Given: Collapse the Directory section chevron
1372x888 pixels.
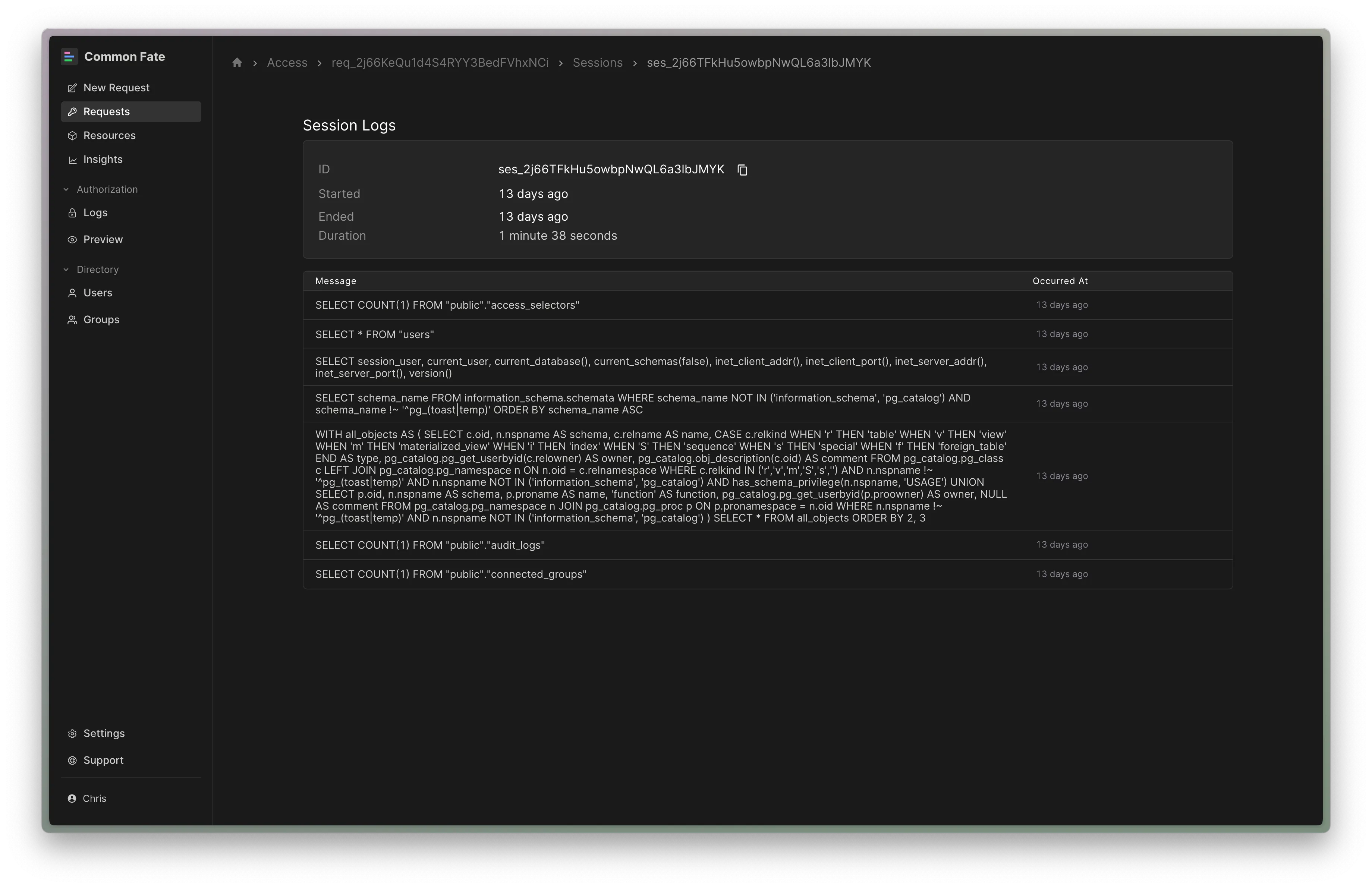Looking at the screenshot, I should coord(66,270).
